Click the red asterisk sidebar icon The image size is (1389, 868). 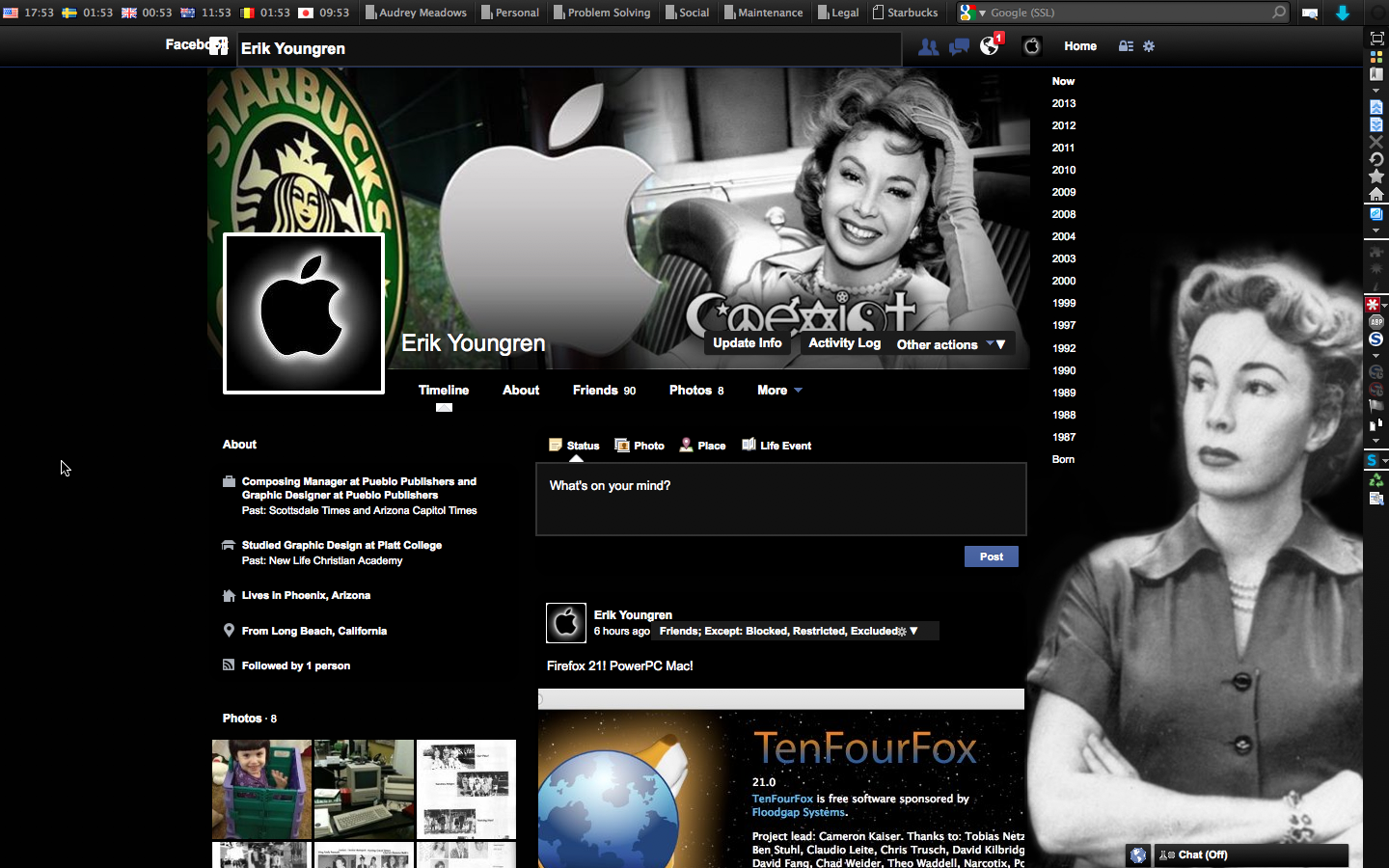click(1372, 305)
